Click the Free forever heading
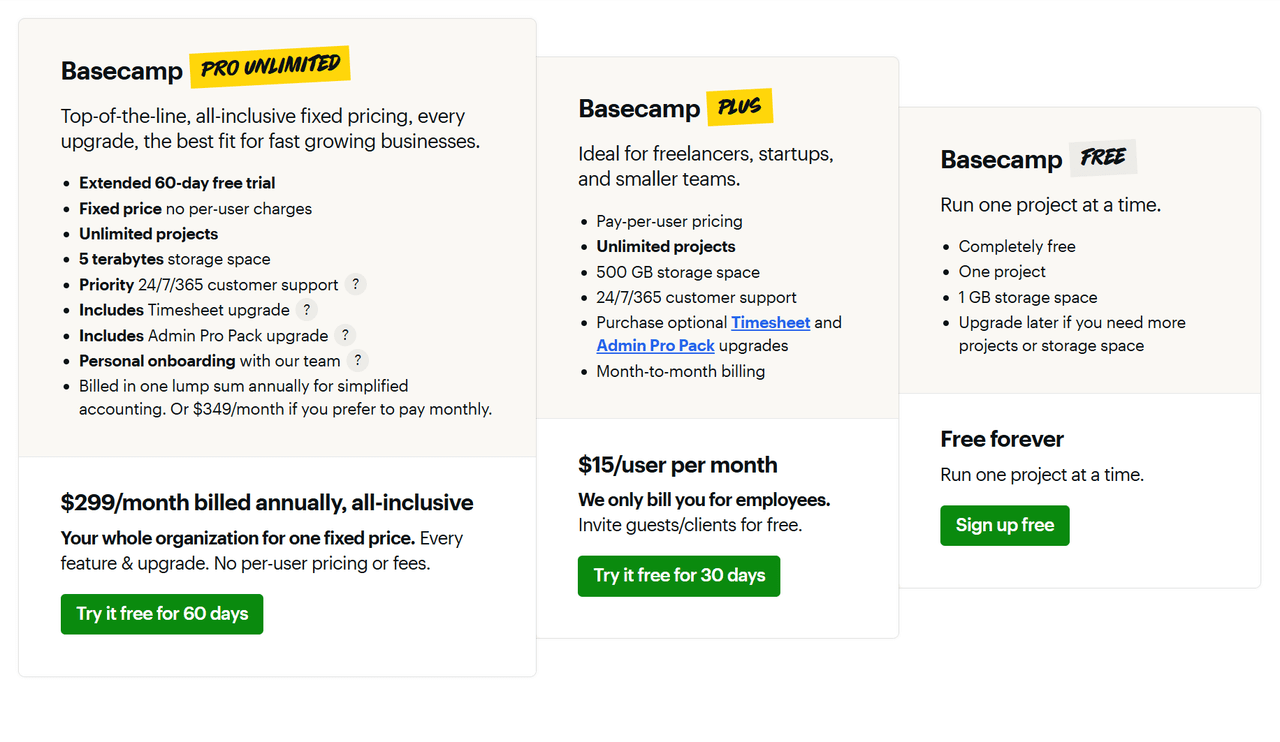 click(1002, 439)
